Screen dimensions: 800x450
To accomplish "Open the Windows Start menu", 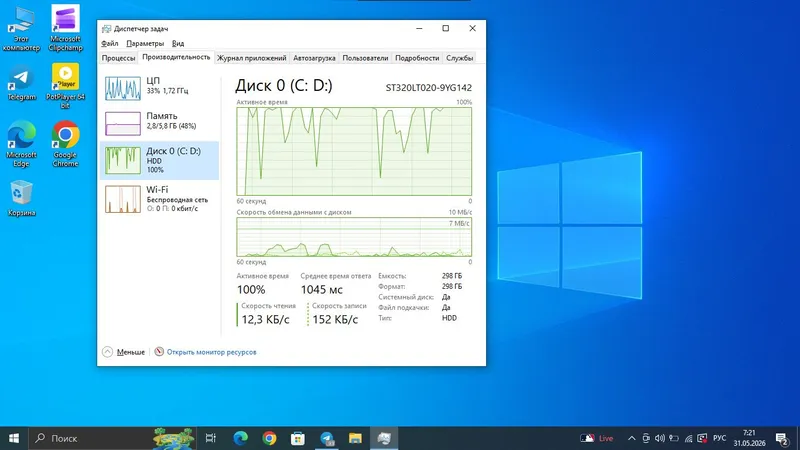I will pos(14,438).
